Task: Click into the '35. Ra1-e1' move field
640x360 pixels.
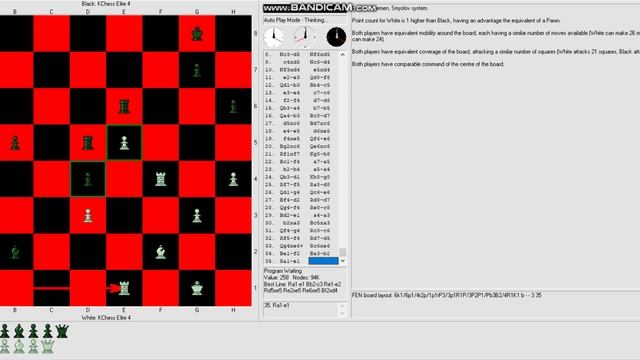Action: [300, 309]
